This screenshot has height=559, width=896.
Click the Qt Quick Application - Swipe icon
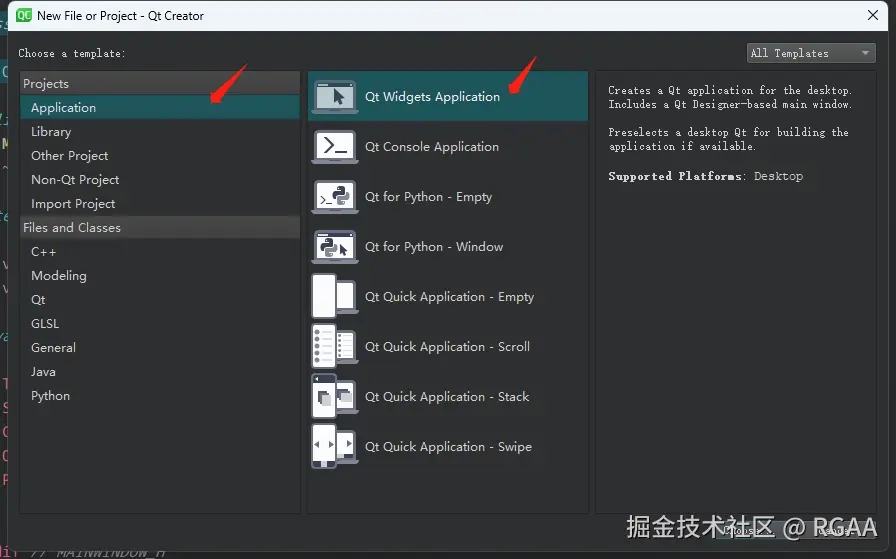pyautogui.click(x=335, y=446)
